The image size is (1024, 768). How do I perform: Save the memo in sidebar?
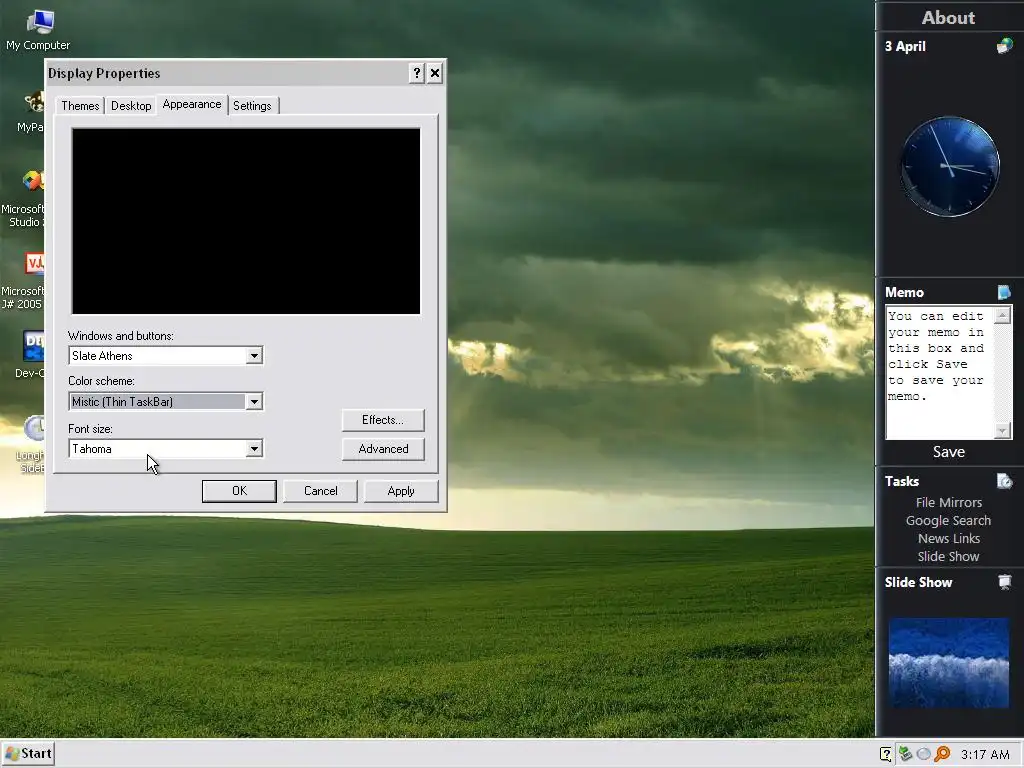click(x=949, y=452)
